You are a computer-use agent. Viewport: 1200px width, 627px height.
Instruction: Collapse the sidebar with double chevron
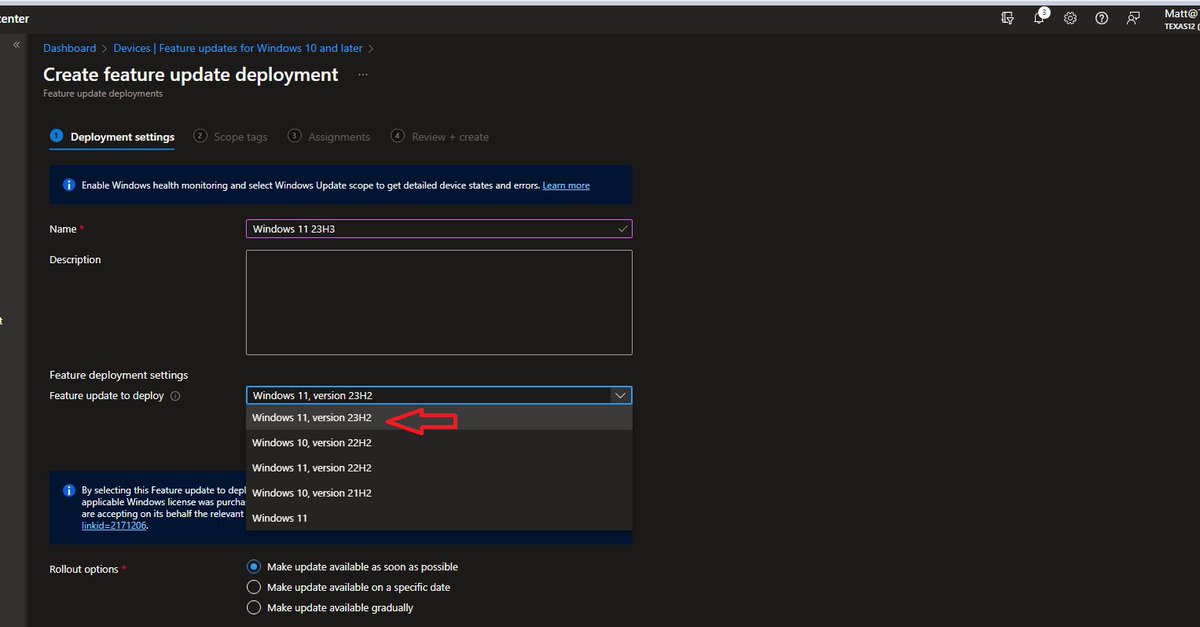coord(16,45)
